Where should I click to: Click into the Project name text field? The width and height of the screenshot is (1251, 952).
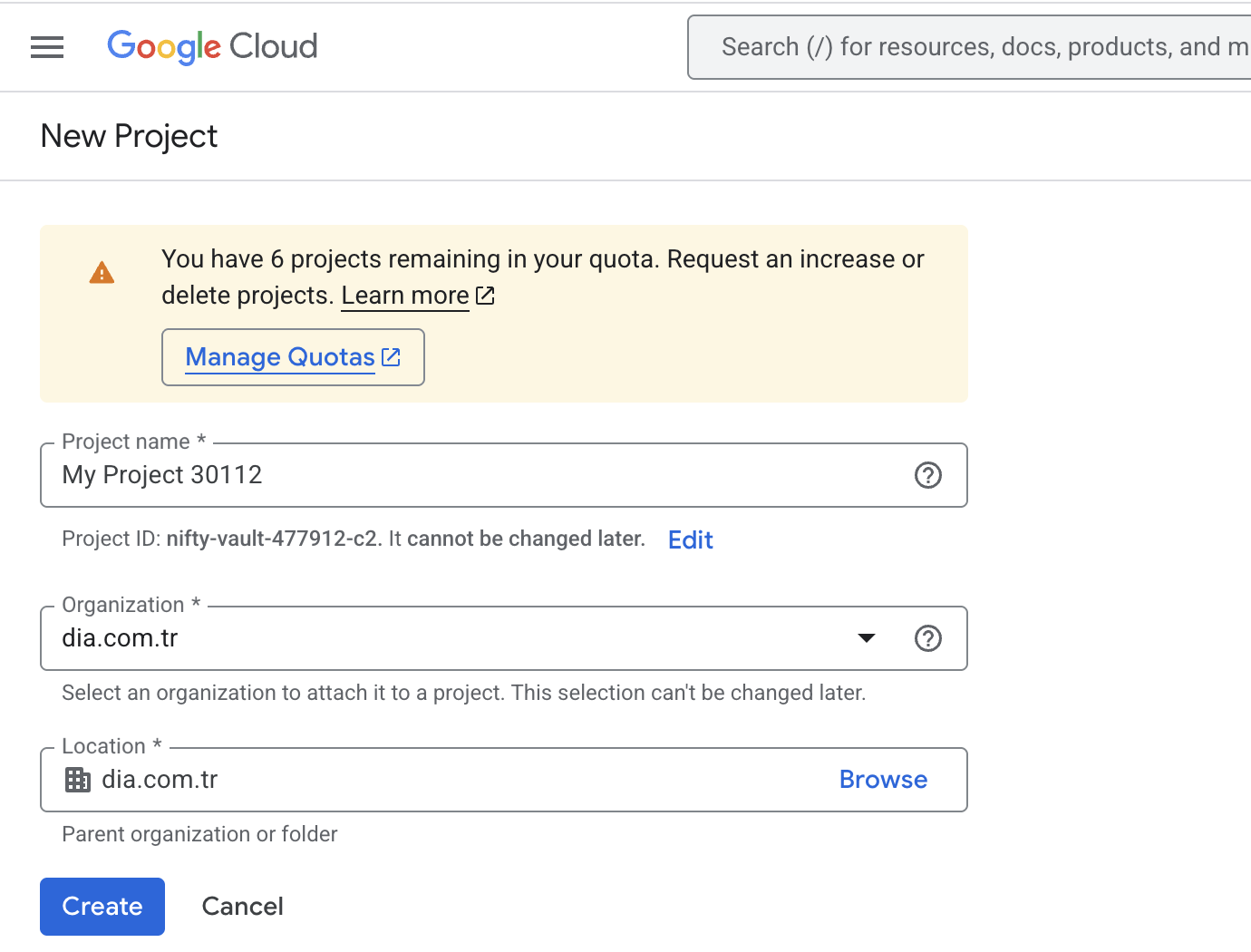coord(471,475)
